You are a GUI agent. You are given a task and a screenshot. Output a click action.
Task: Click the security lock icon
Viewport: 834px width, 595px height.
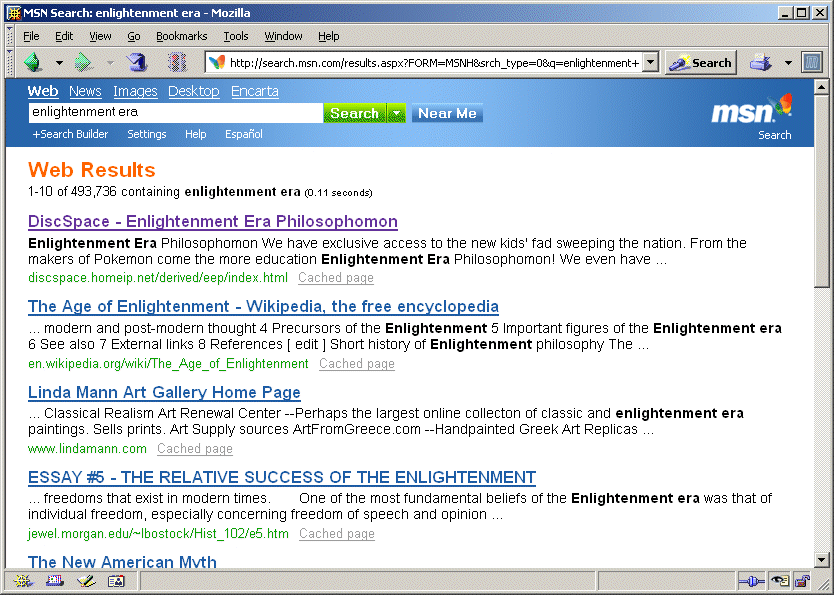point(802,581)
